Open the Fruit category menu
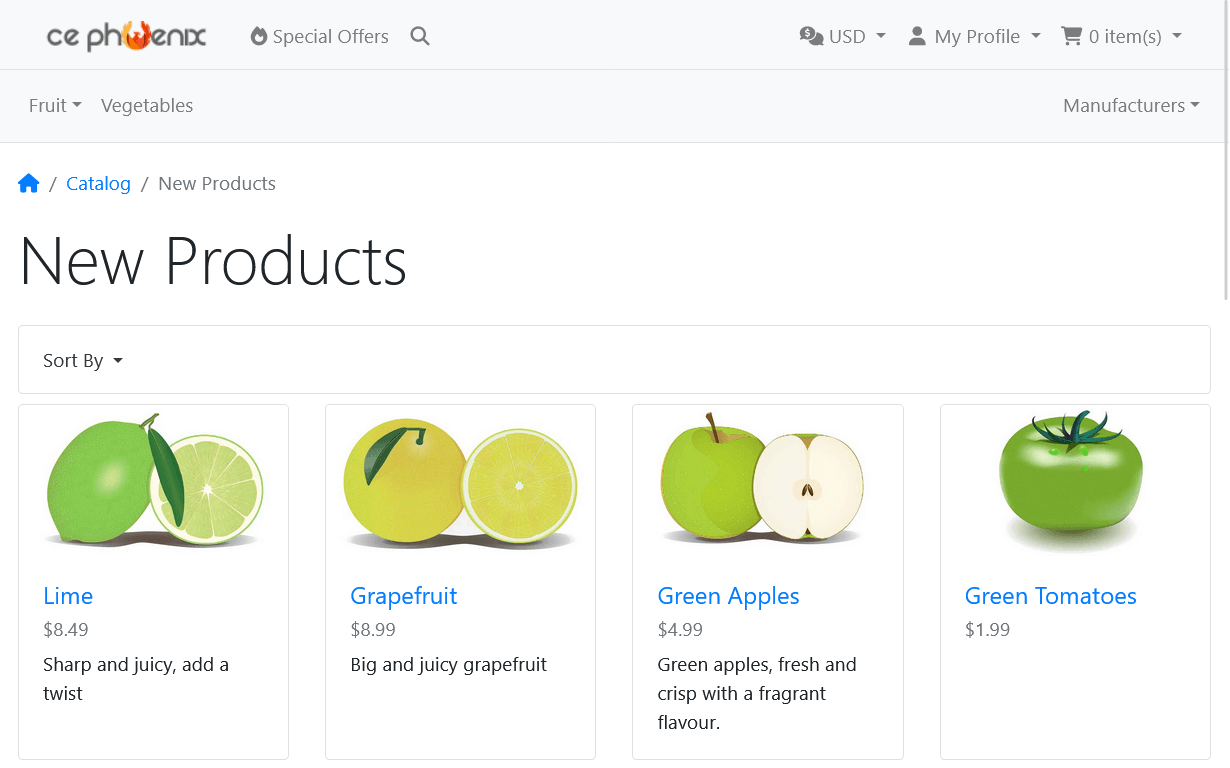Image resolution: width=1230 pixels, height=768 pixels. click(55, 105)
